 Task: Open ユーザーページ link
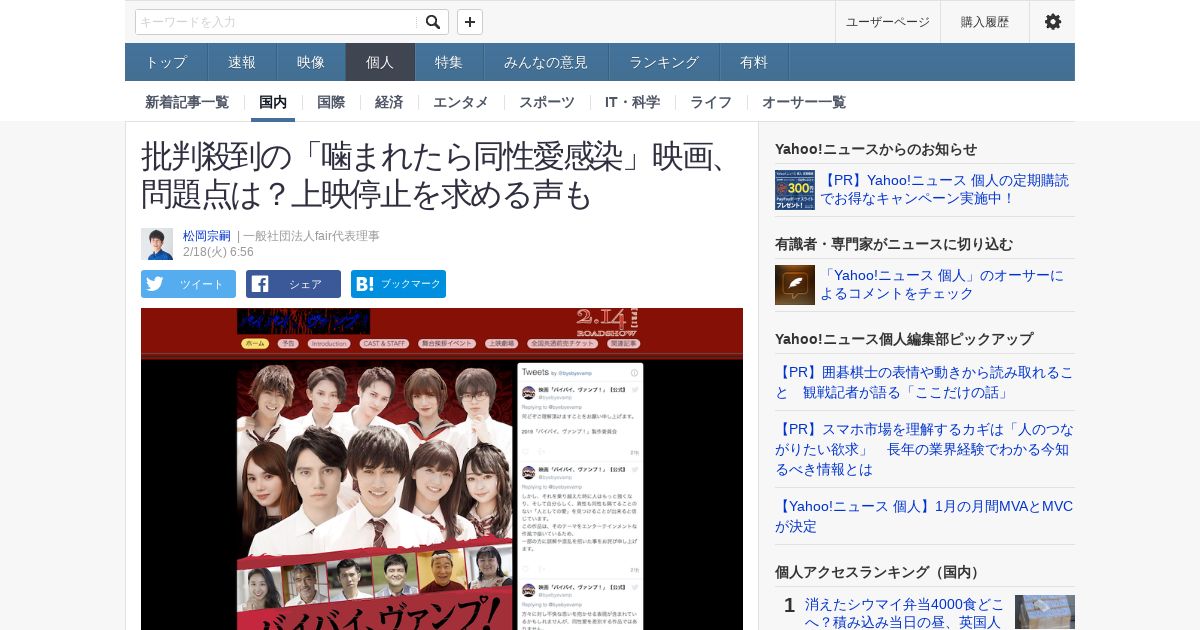click(x=888, y=22)
